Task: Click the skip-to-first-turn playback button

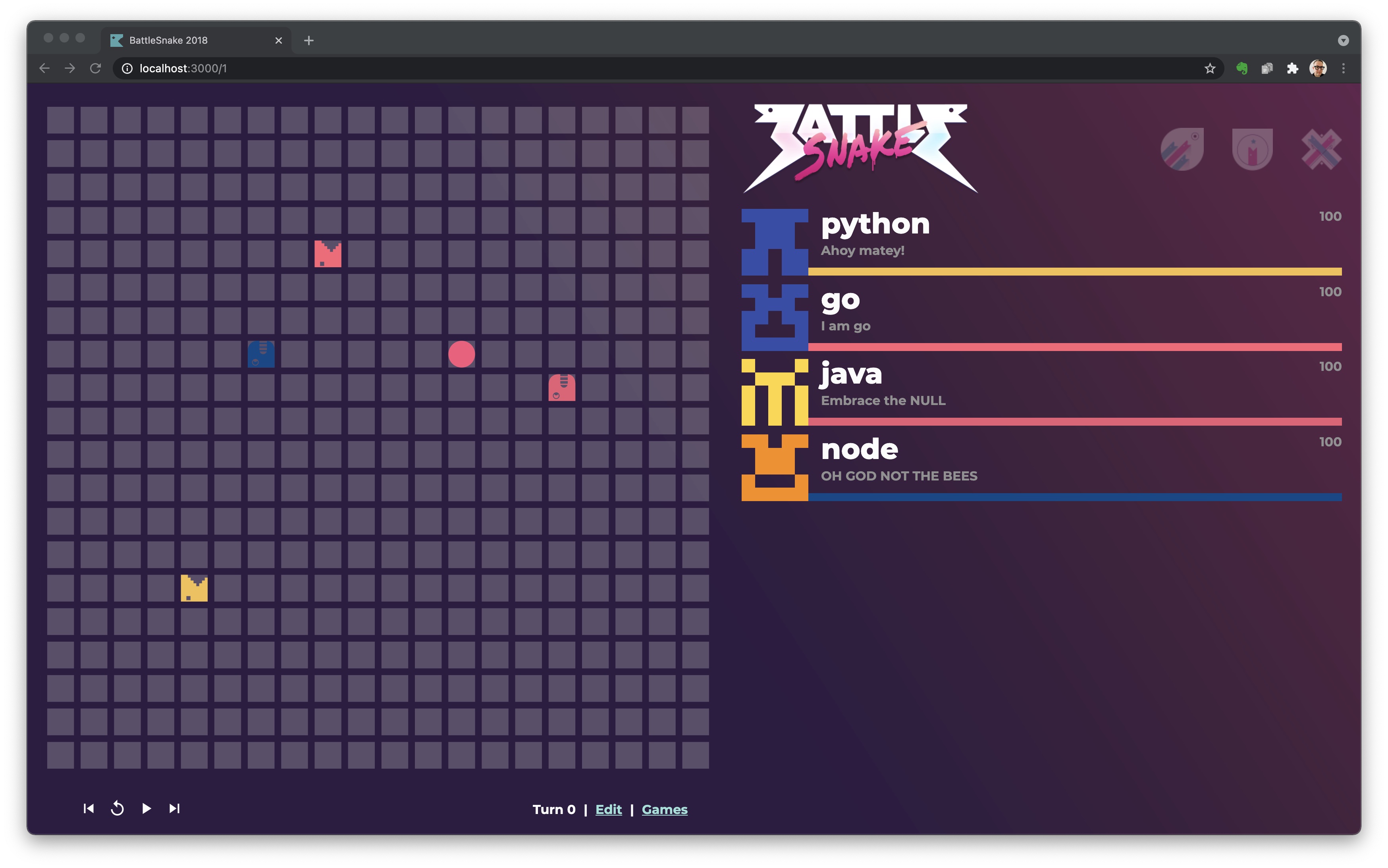Action: click(x=89, y=808)
